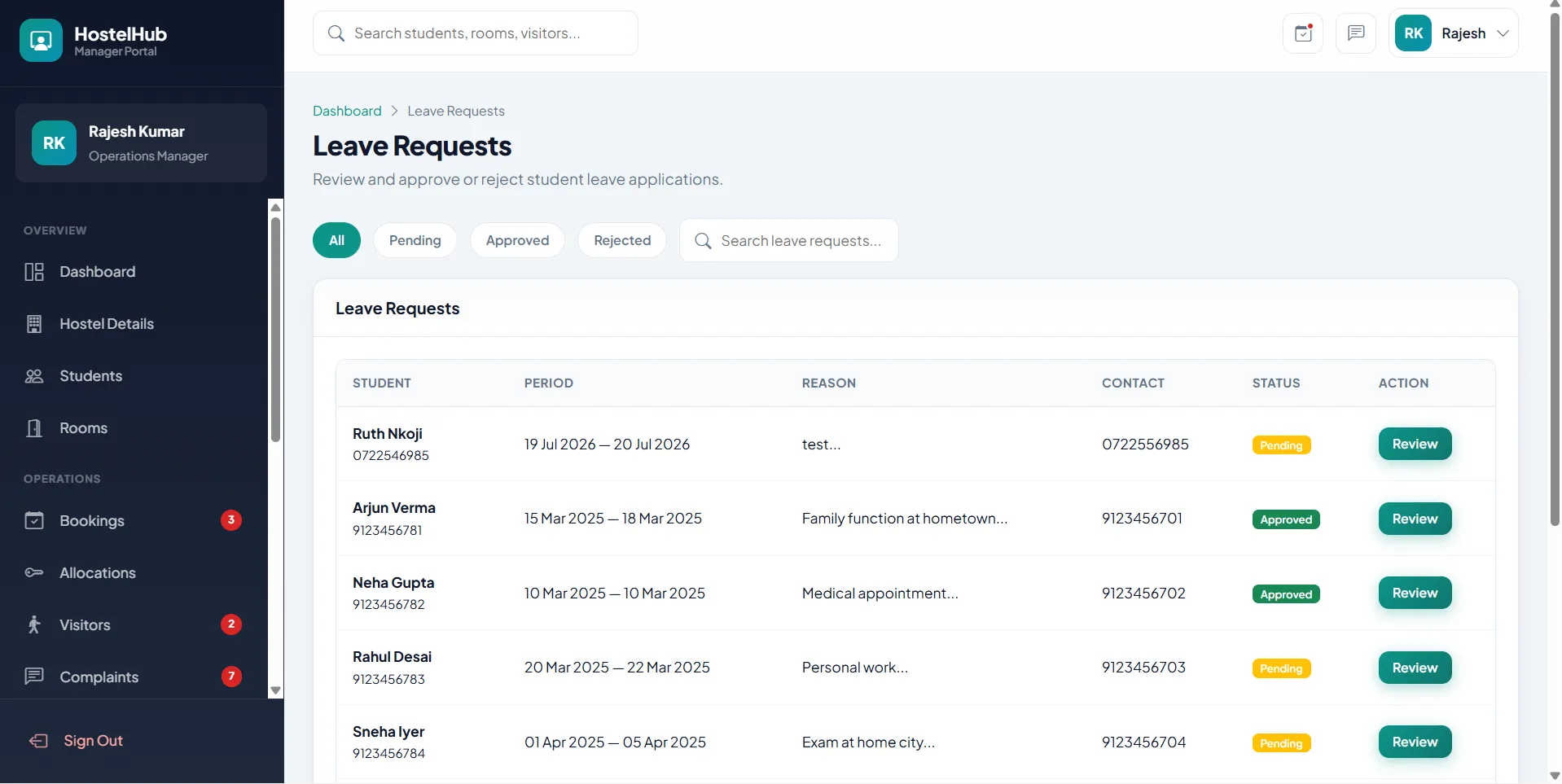Open Allocations in the sidebar
This screenshot has width=1562, height=784.
134,573
